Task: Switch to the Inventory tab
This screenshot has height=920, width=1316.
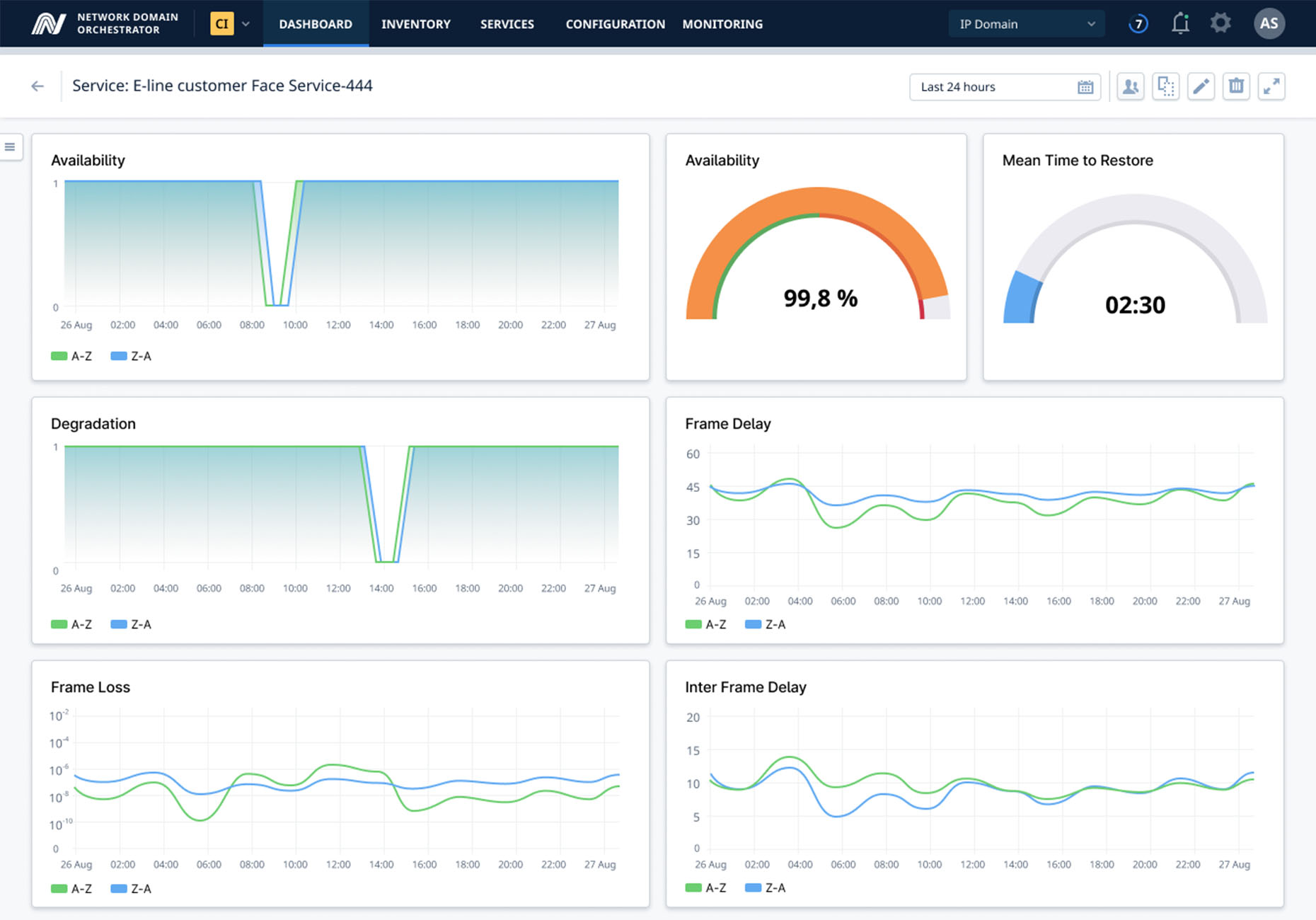Action: tap(415, 24)
